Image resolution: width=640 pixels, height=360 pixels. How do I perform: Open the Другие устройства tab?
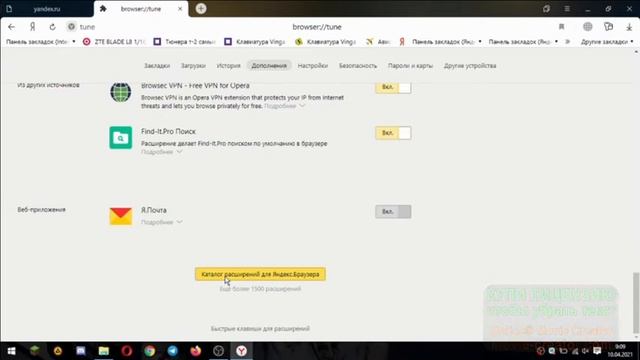470,66
